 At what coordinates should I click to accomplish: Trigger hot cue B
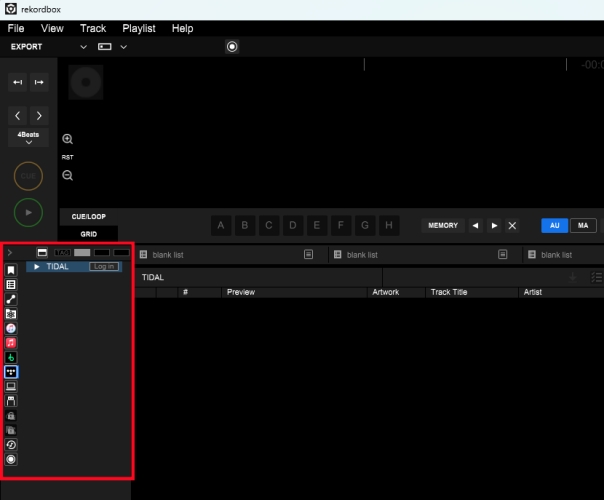245,225
